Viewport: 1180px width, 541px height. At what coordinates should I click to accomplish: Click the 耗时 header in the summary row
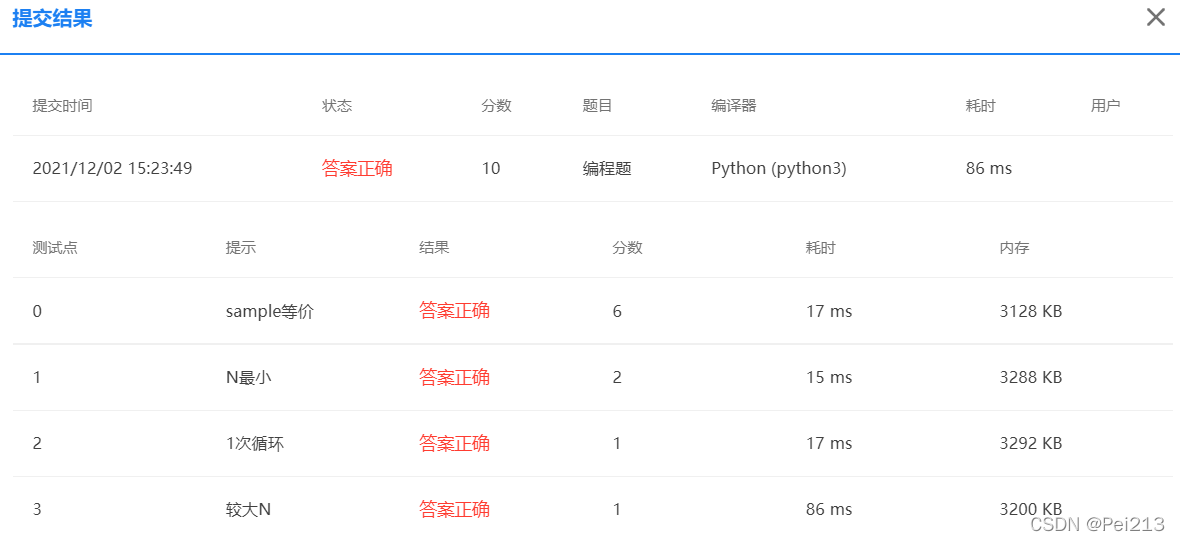pyautogui.click(x=981, y=106)
